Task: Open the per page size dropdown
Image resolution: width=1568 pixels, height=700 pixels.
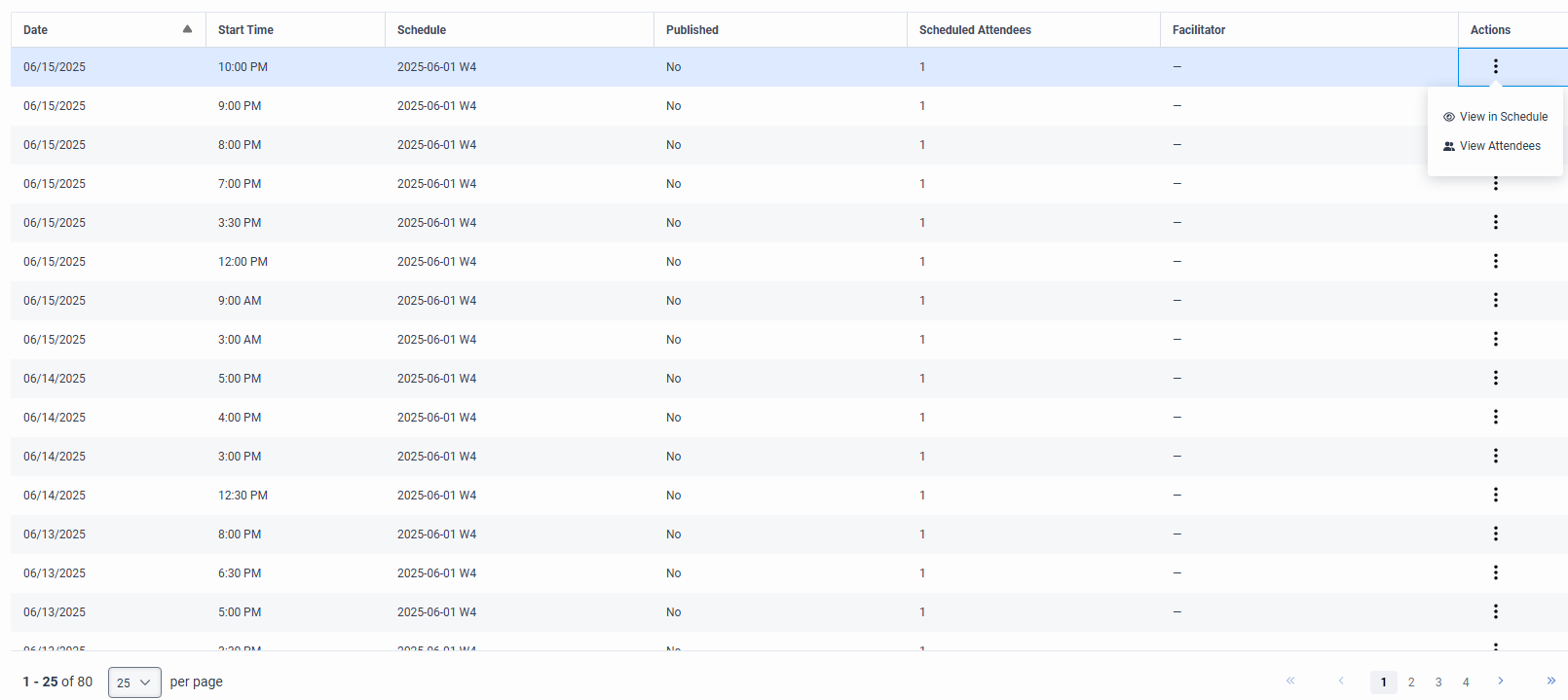Action: point(134,682)
